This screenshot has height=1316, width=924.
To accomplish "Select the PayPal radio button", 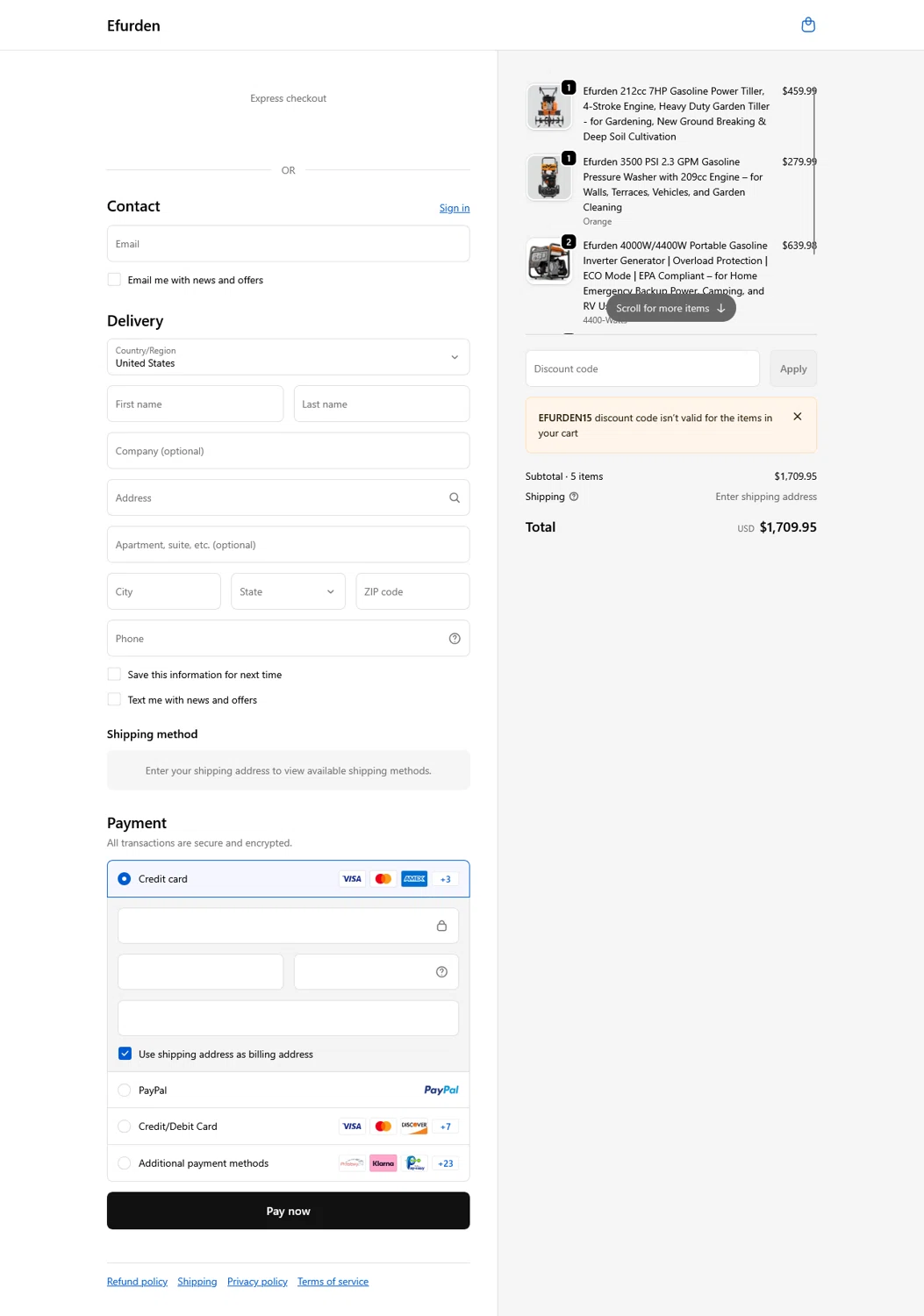I will [124, 1091].
